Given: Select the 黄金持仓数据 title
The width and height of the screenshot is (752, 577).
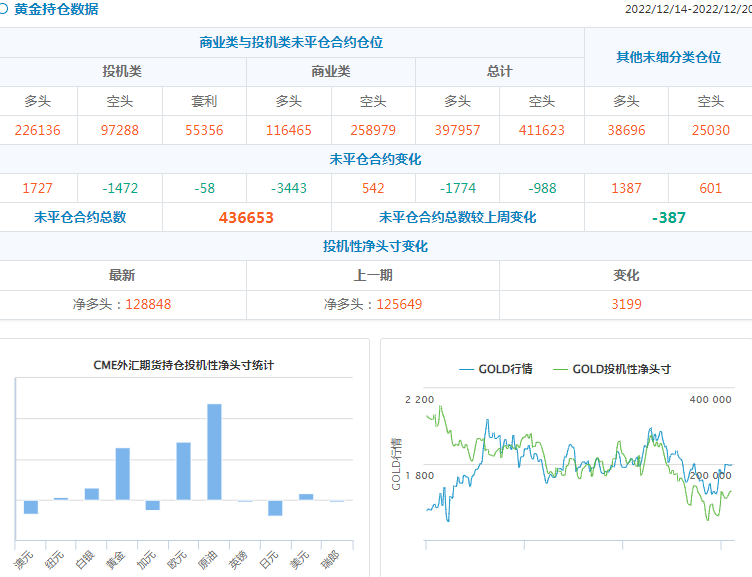Looking at the screenshot, I should (x=56, y=9).
